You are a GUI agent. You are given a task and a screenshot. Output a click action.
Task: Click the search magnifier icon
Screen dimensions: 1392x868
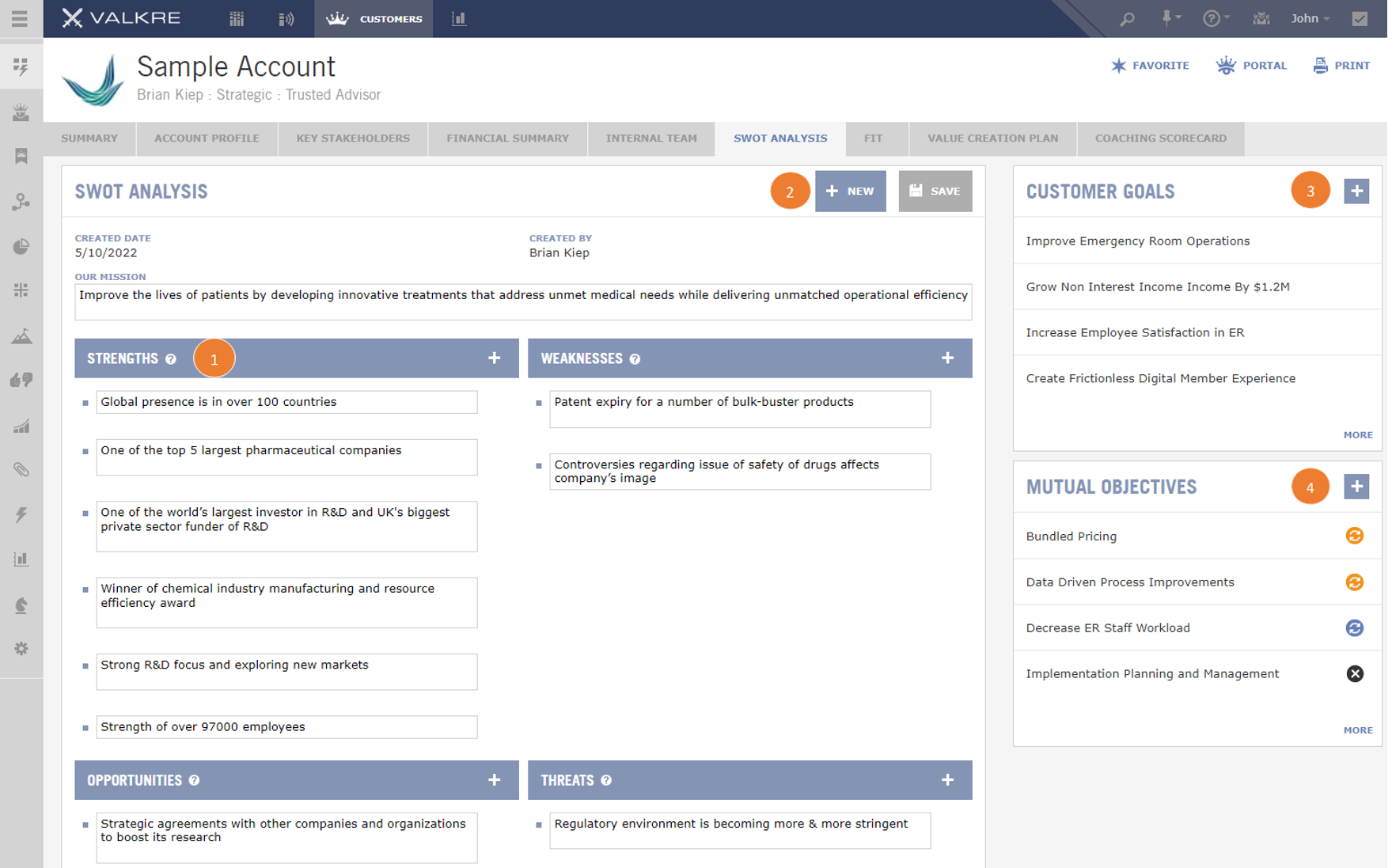point(1127,18)
